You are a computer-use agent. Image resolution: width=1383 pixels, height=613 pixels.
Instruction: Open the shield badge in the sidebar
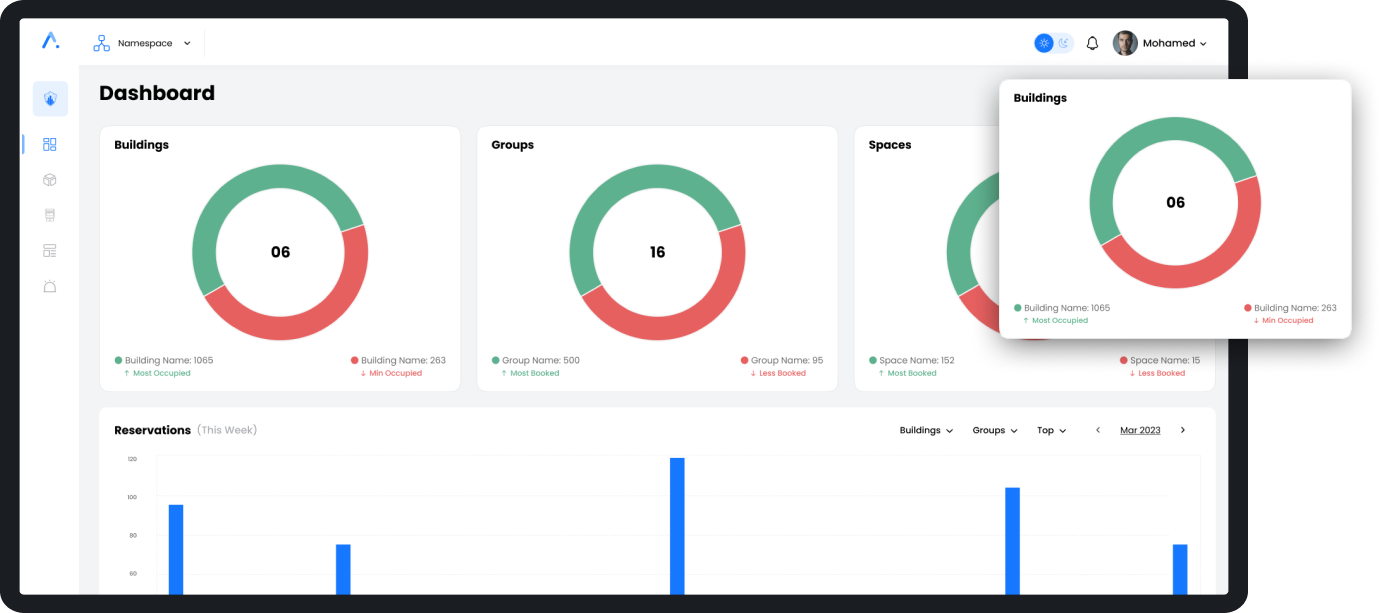pos(50,99)
